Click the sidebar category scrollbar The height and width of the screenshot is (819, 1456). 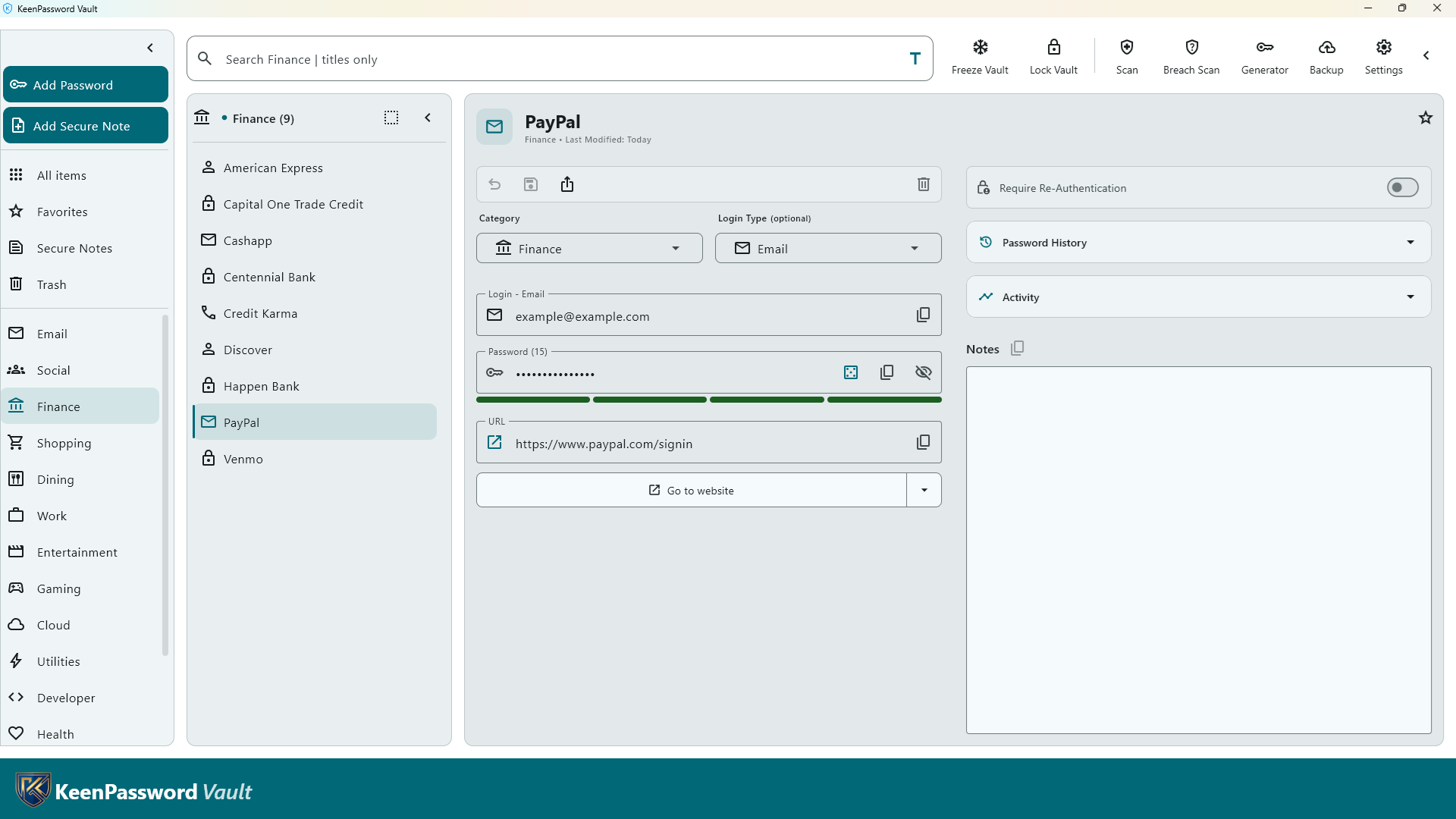pos(165,485)
